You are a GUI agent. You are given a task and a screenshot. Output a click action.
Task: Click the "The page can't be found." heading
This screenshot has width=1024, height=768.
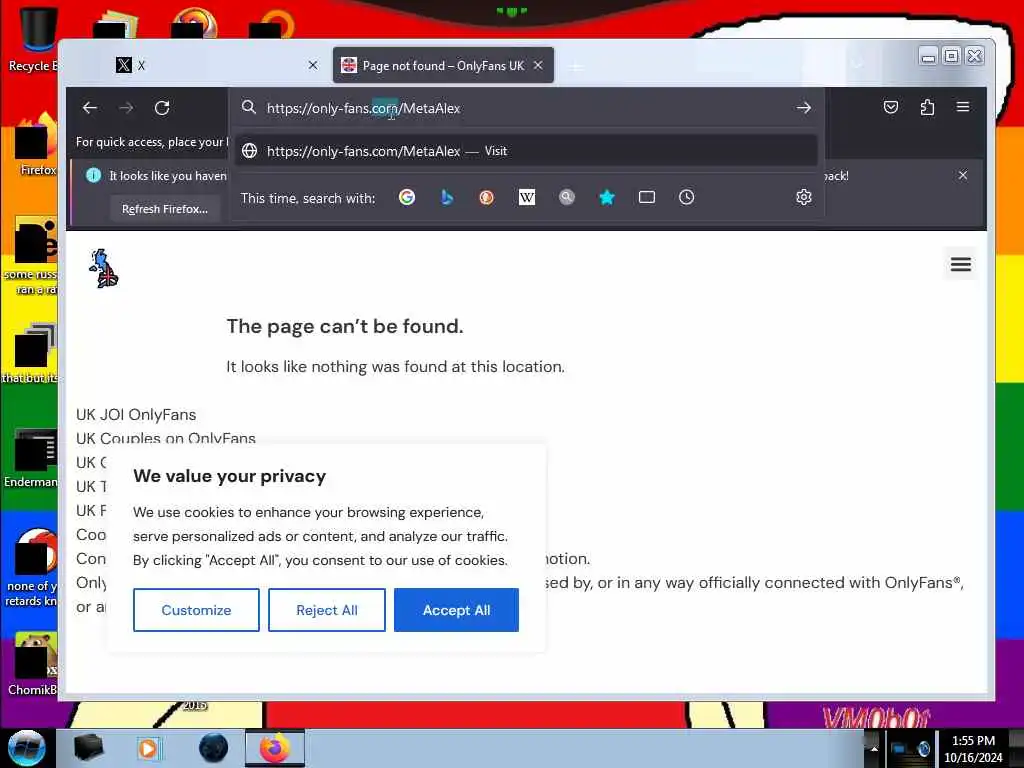click(345, 326)
